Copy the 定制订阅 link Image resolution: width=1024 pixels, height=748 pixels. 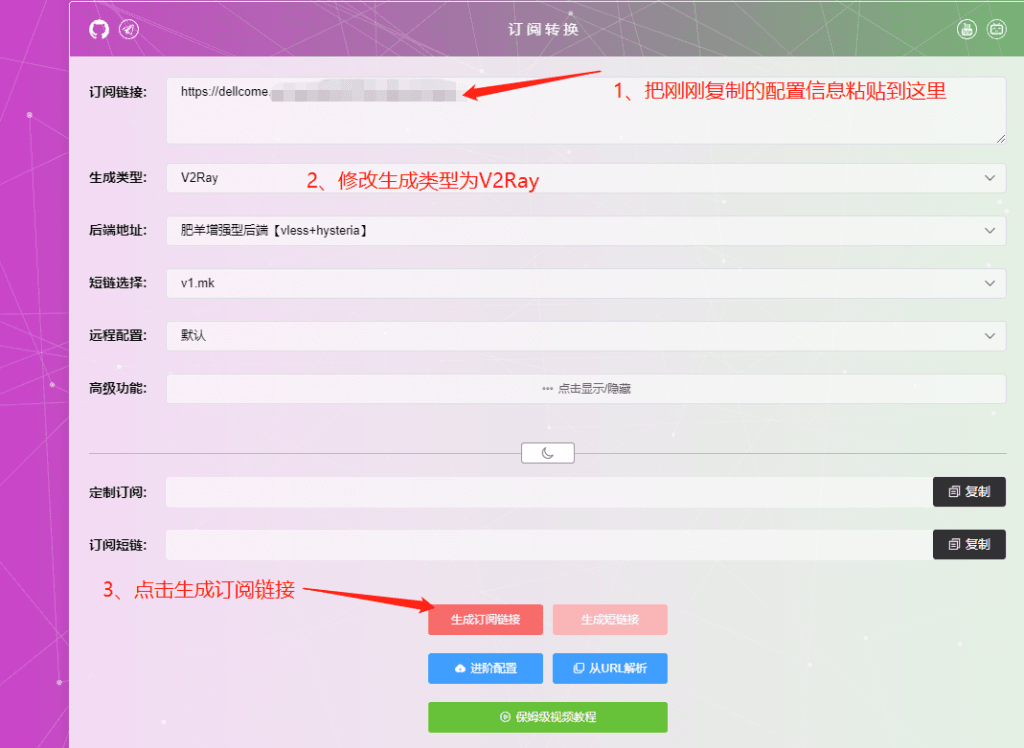pyautogui.click(x=969, y=492)
